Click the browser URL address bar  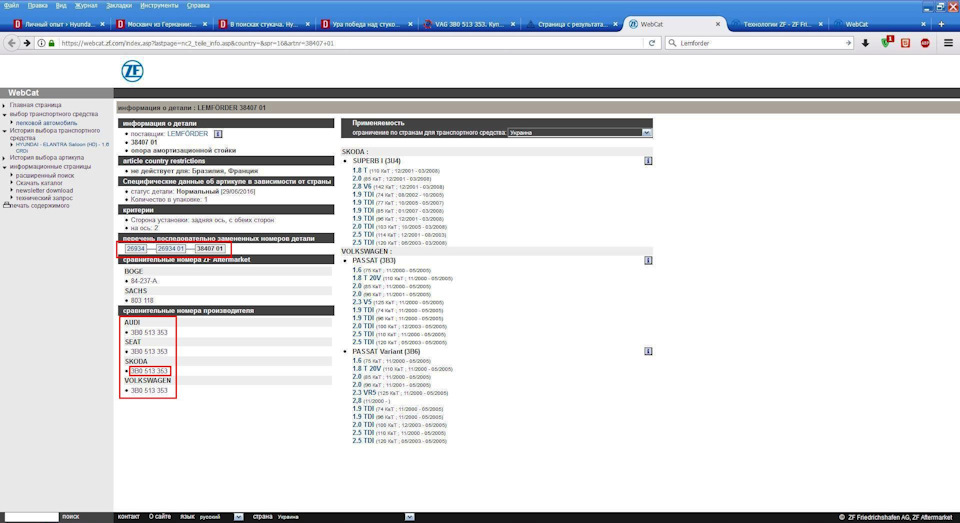pyautogui.click(x=349, y=43)
